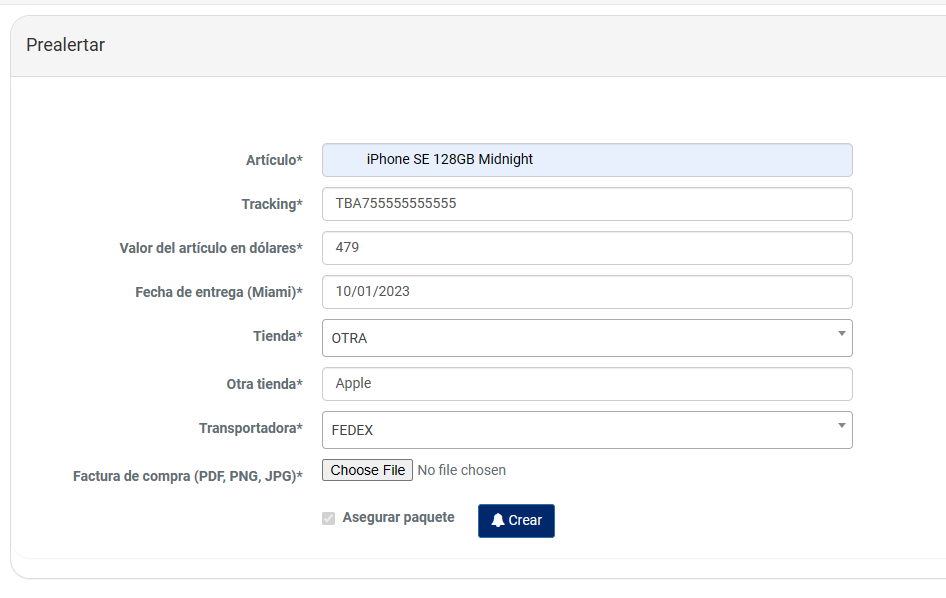
Task: Click the bell icon on Crear button
Action: [497, 521]
